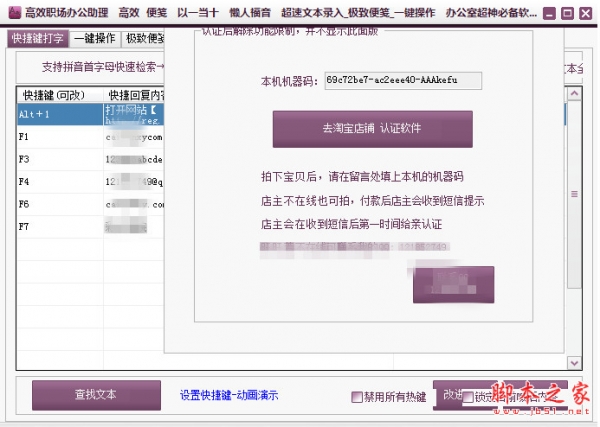This screenshot has height=427, width=600.
Task: Toggle 禁用所有热键 checkbox
Action: tap(357, 397)
